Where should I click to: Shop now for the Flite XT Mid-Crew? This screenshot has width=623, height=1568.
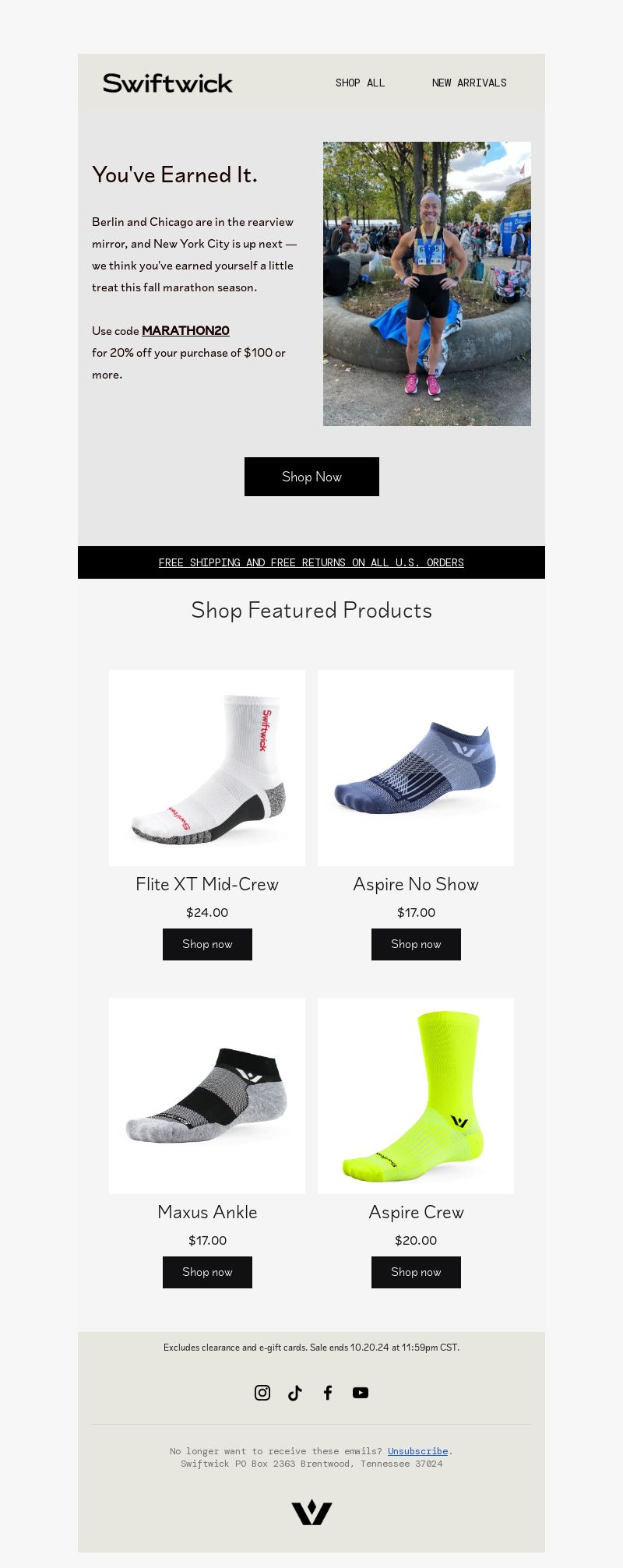click(207, 944)
